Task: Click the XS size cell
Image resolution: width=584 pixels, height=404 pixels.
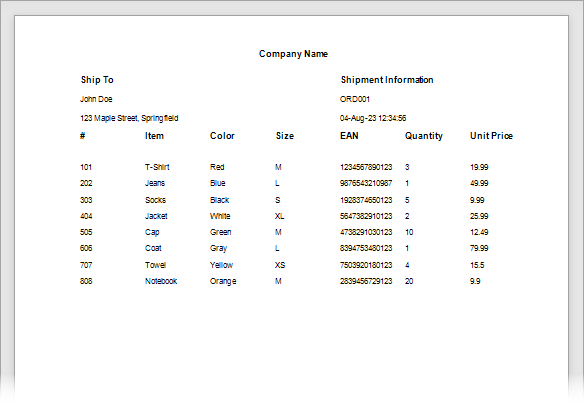Action: (x=280, y=265)
